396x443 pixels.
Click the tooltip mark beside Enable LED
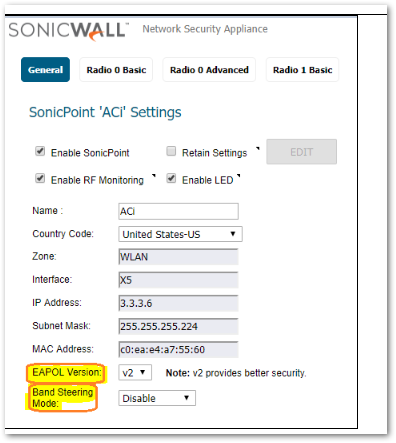[239, 176]
